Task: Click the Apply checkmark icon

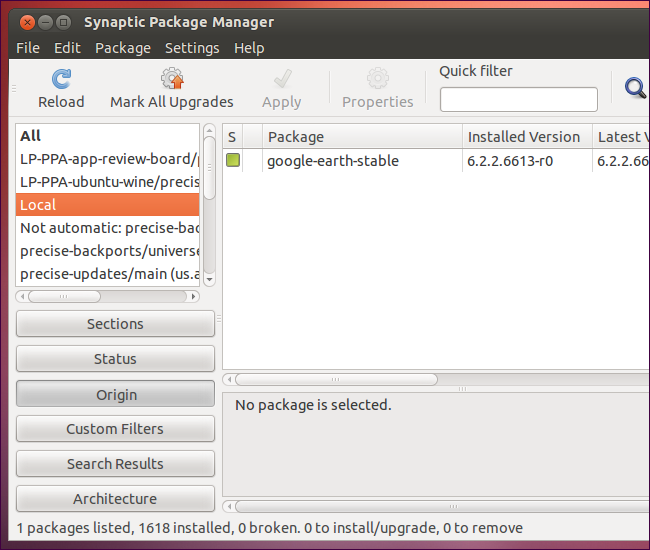Action: [x=281, y=80]
